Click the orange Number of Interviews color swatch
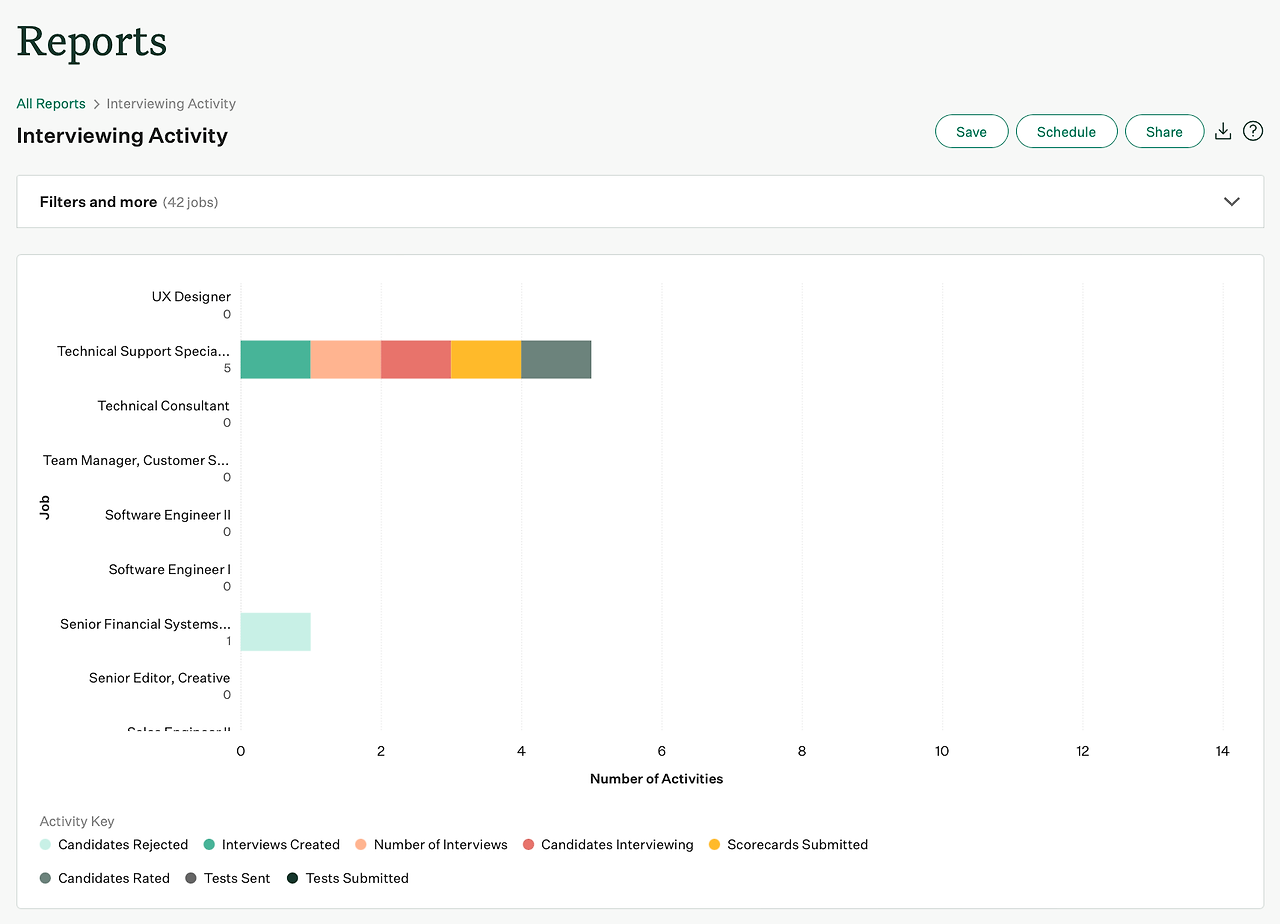Image resolution: width=1280 pixels, height=924 pixels. pyautogui.click(x=362, y=844)
